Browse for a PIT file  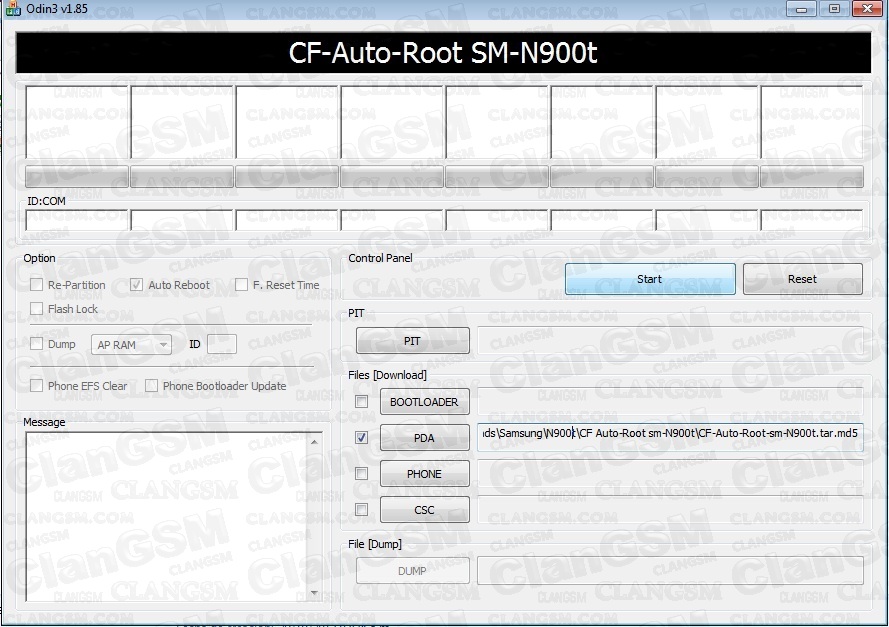[413, 341]
